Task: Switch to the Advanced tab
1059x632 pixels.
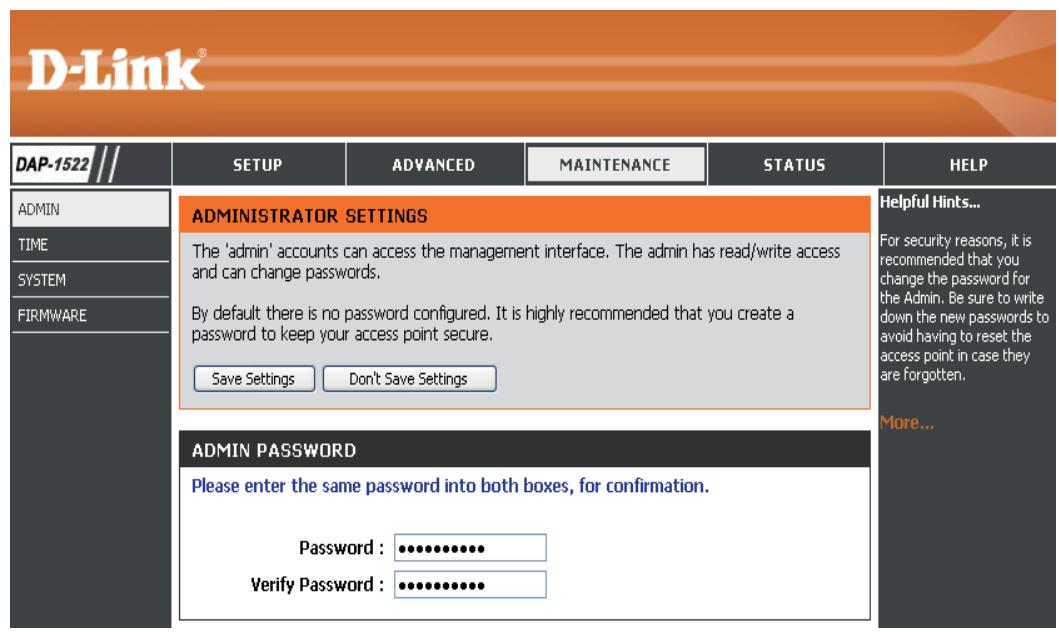Action: point(434,164)
